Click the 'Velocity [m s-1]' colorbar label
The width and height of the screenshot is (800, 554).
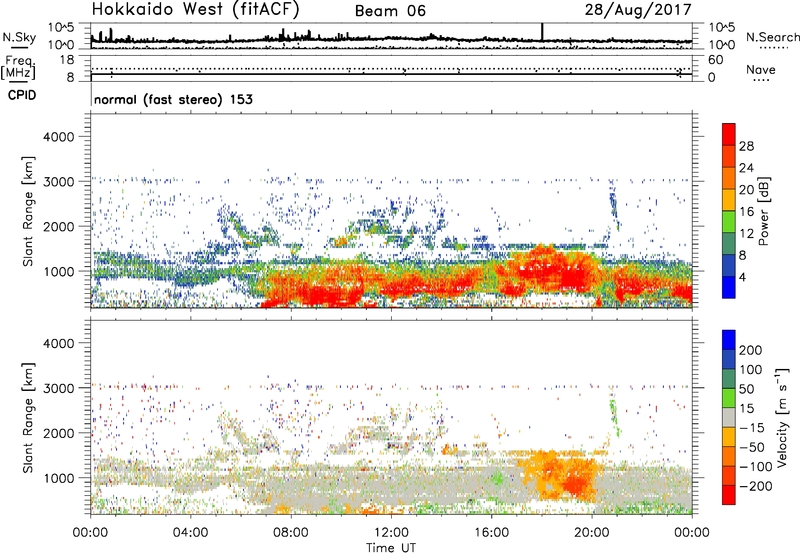(782, 417)
